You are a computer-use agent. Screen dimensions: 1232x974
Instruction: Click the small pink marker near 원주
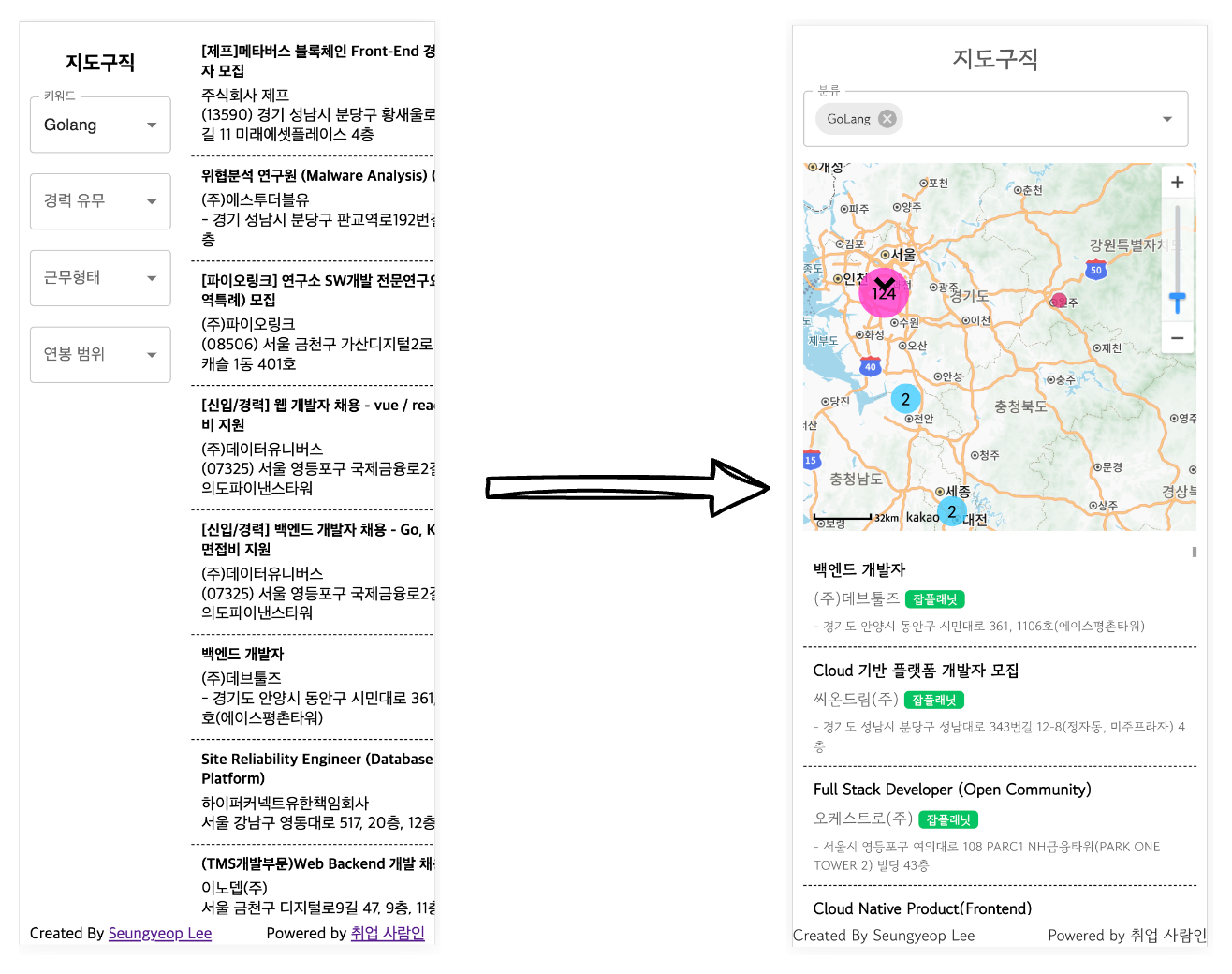(1059, 301)
